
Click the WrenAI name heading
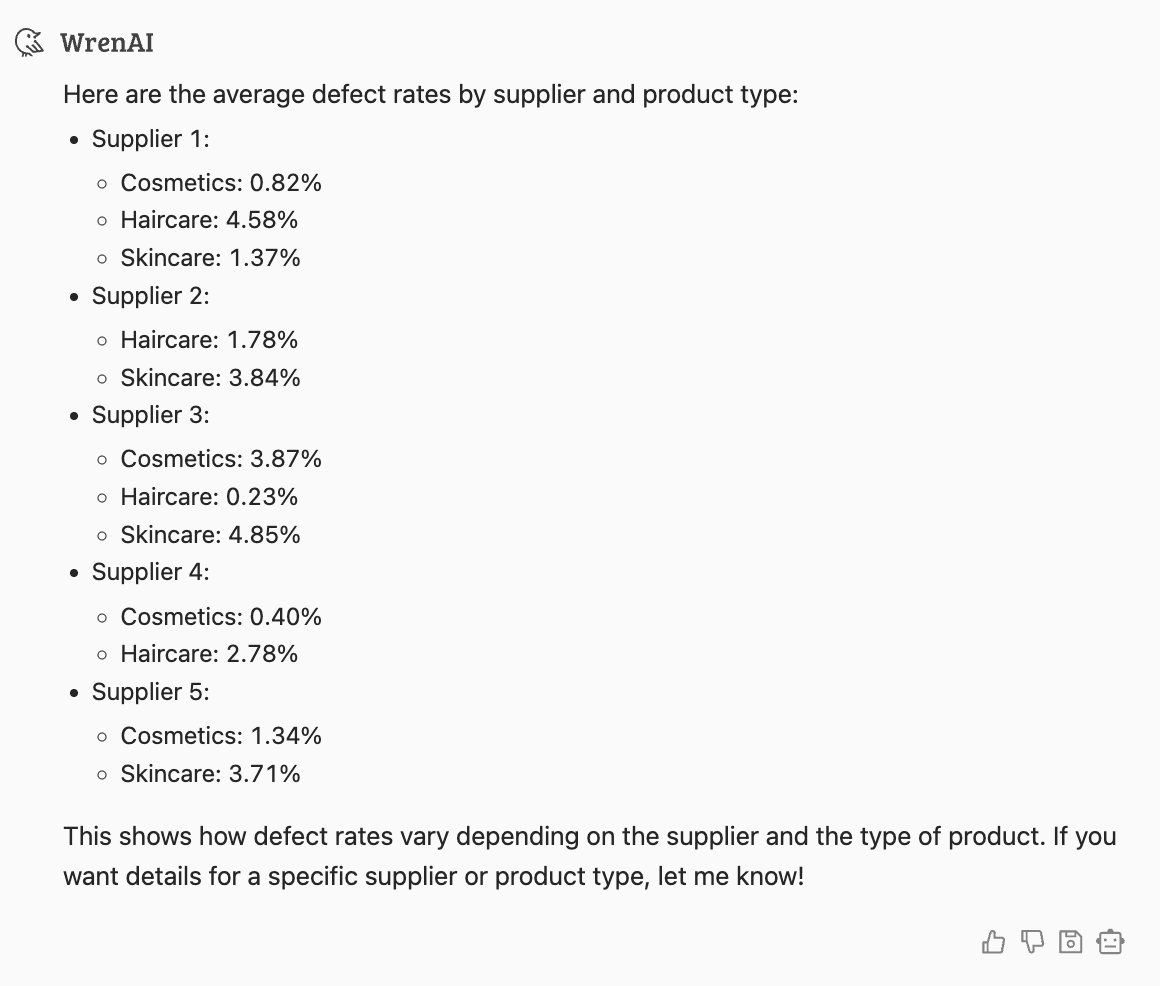pos(106,43)
